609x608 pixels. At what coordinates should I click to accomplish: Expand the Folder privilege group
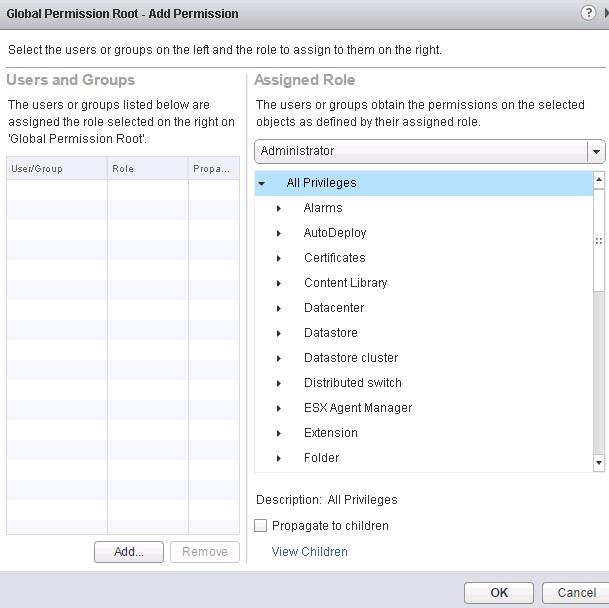pos(280,458)
